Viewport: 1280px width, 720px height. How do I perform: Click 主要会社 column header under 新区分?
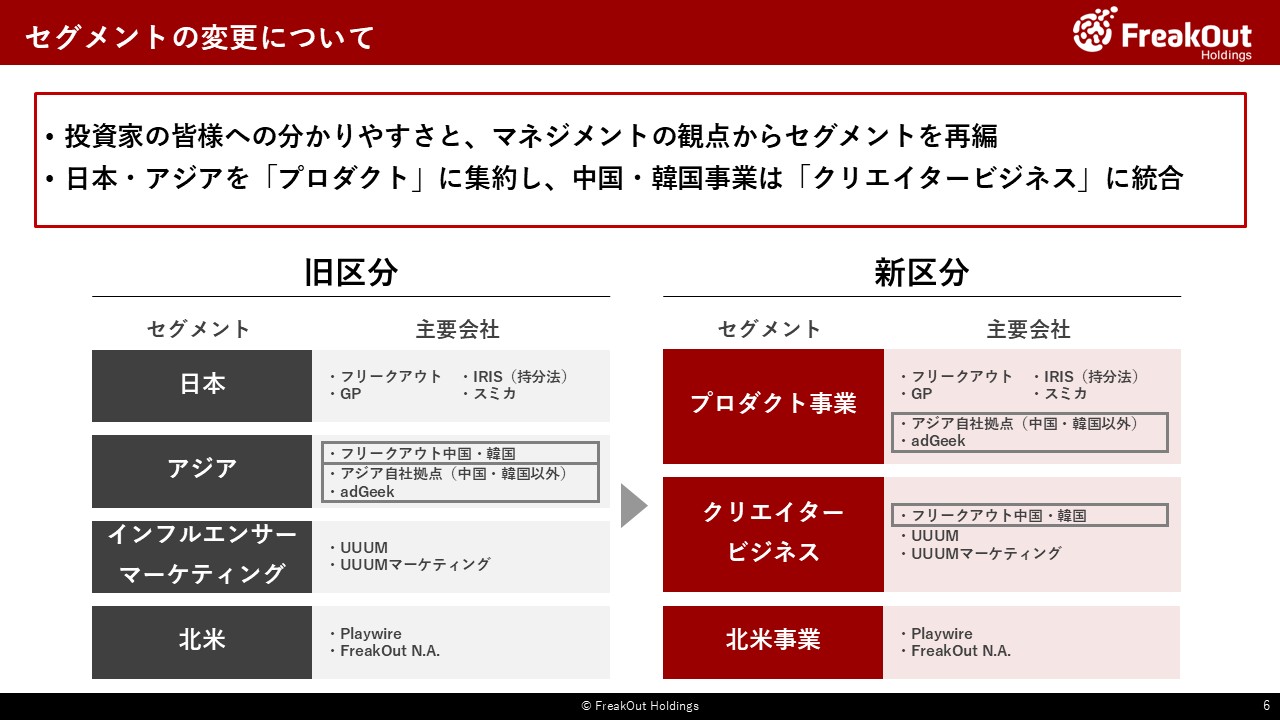[x=1029, y=329]
